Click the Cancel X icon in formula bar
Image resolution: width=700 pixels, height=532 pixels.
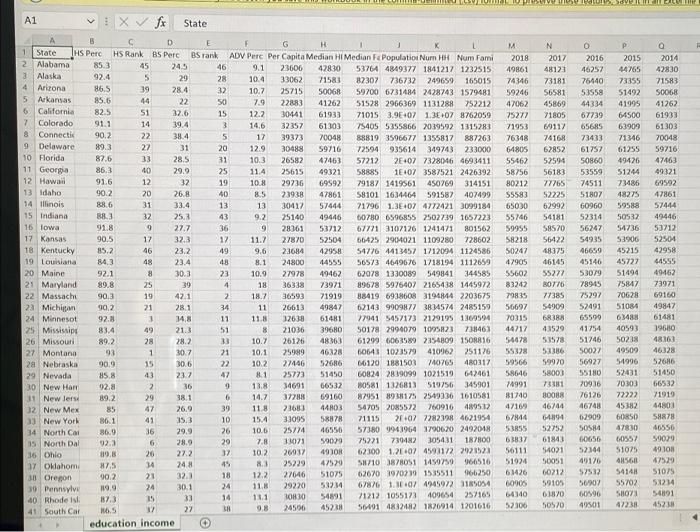[124, 22]
